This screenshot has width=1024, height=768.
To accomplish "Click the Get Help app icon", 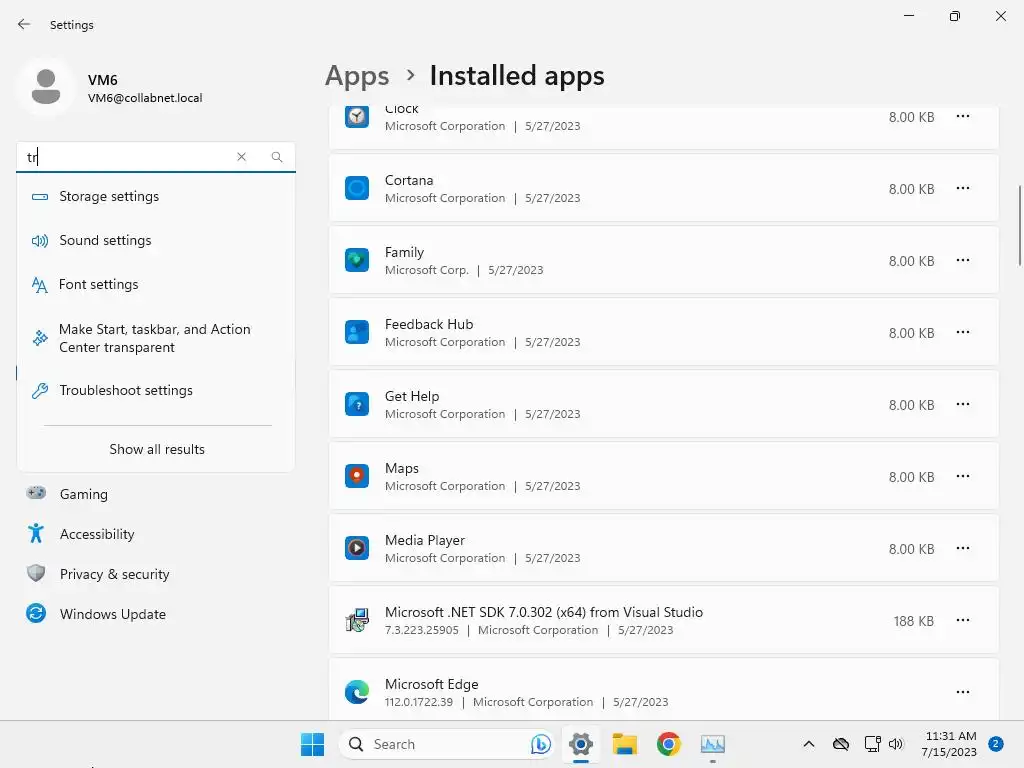I will (x=357, y=404).
